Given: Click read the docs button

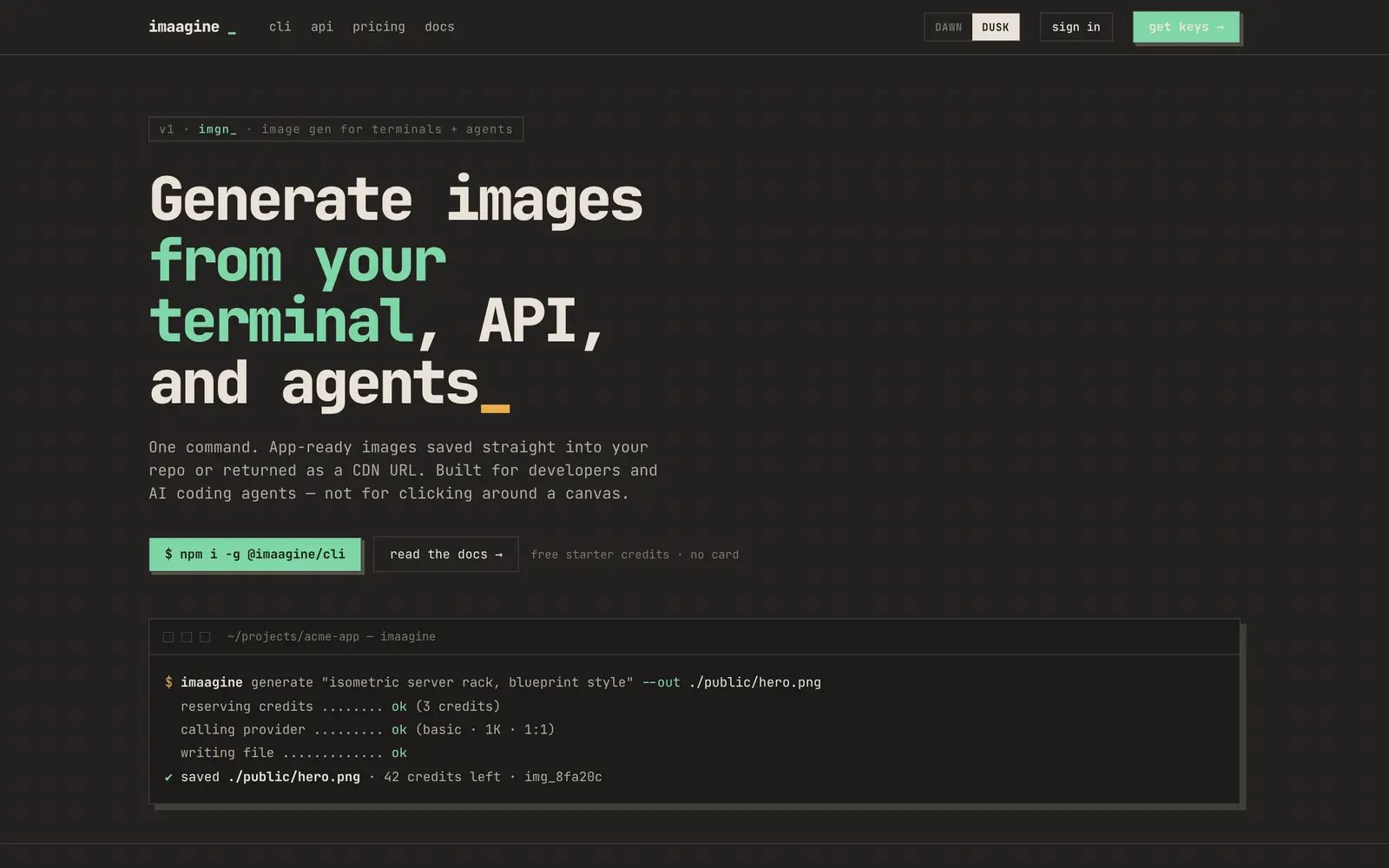Looking at the screenshot, I should [445, 554].
